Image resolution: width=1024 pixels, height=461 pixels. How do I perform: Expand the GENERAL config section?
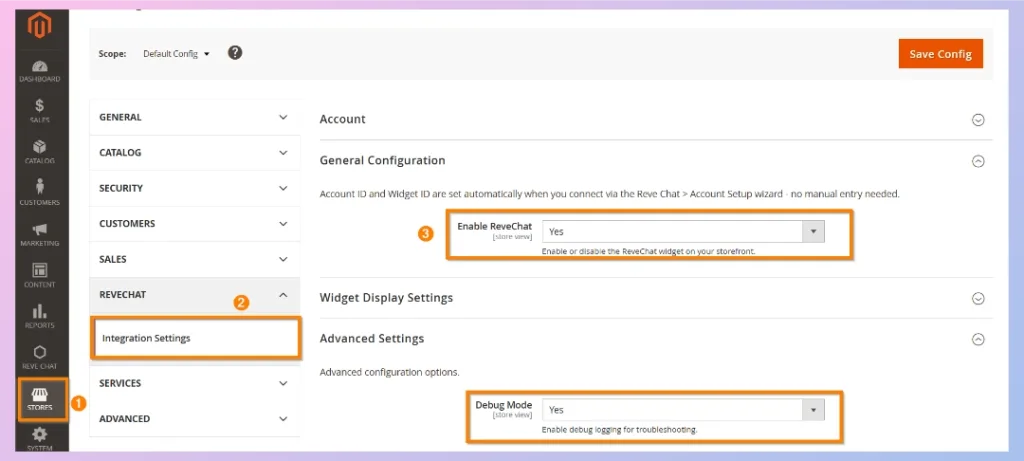click(195, 118)
